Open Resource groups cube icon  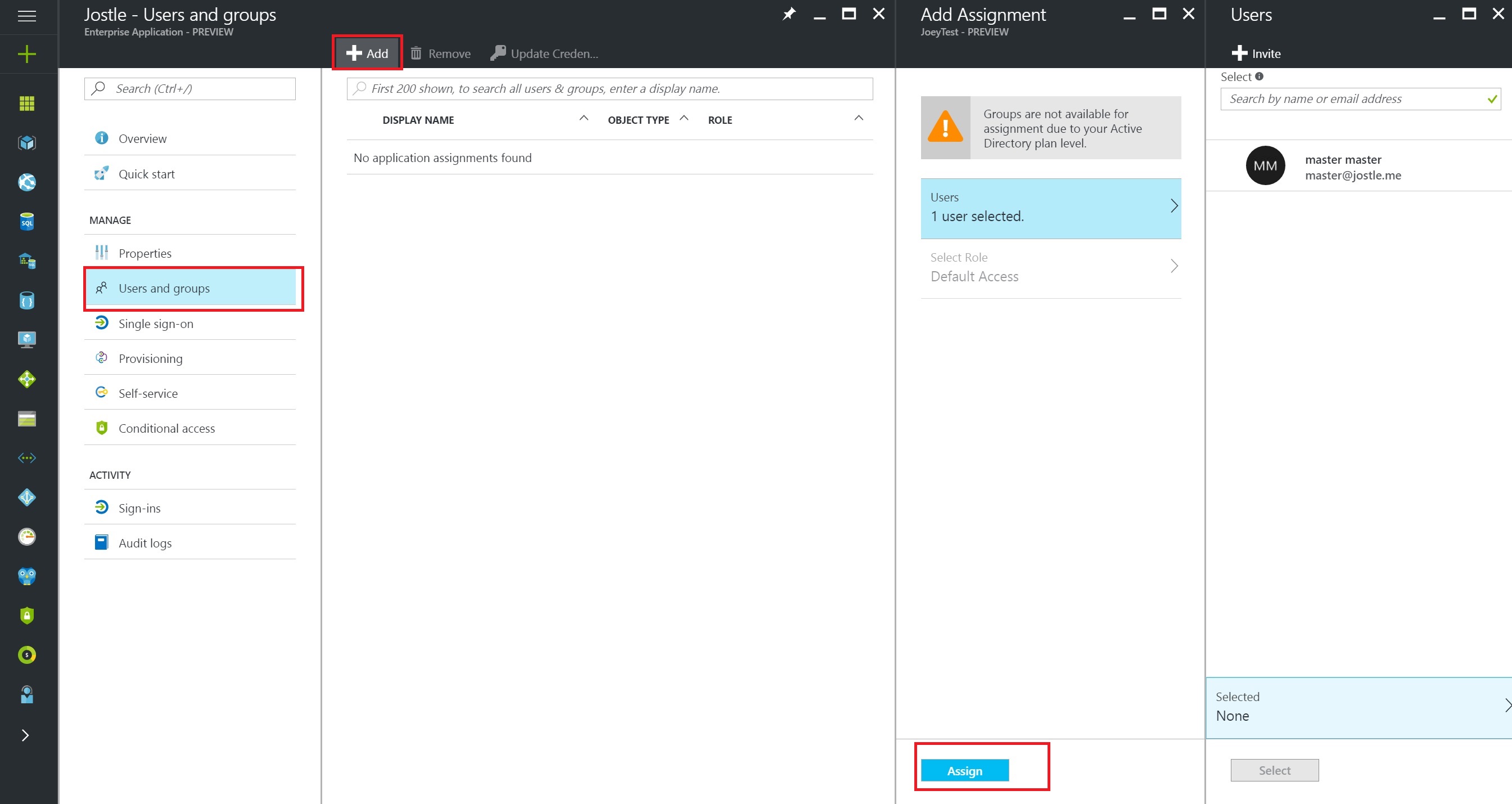click(27, 143)
